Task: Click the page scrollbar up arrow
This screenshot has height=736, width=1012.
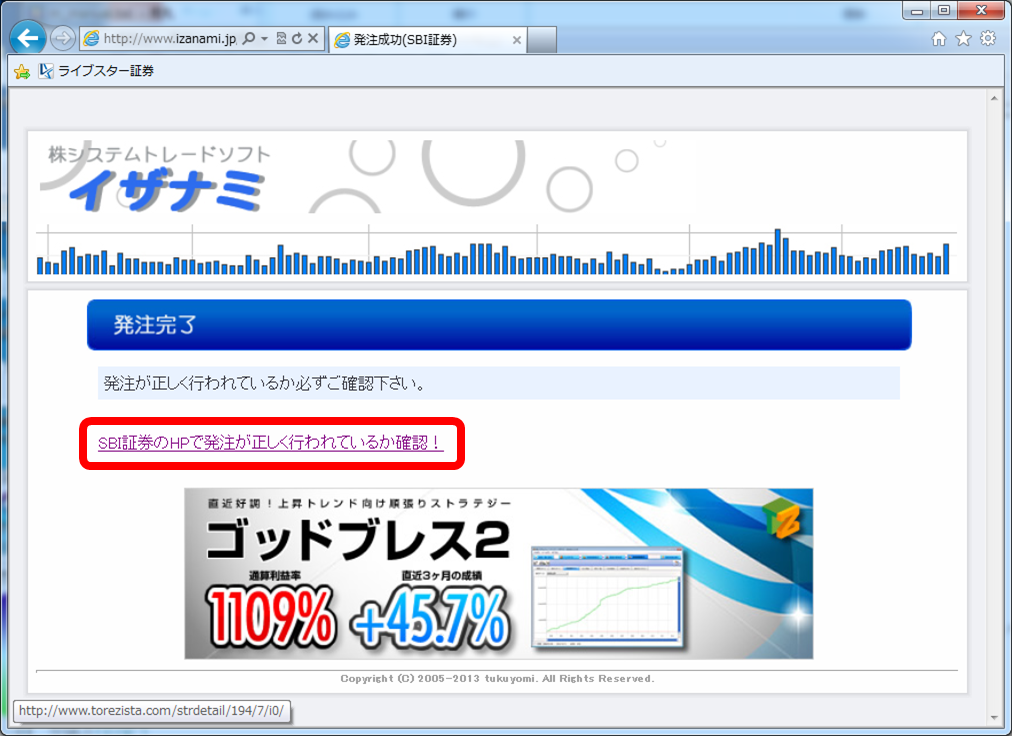Action: [994, 99]
